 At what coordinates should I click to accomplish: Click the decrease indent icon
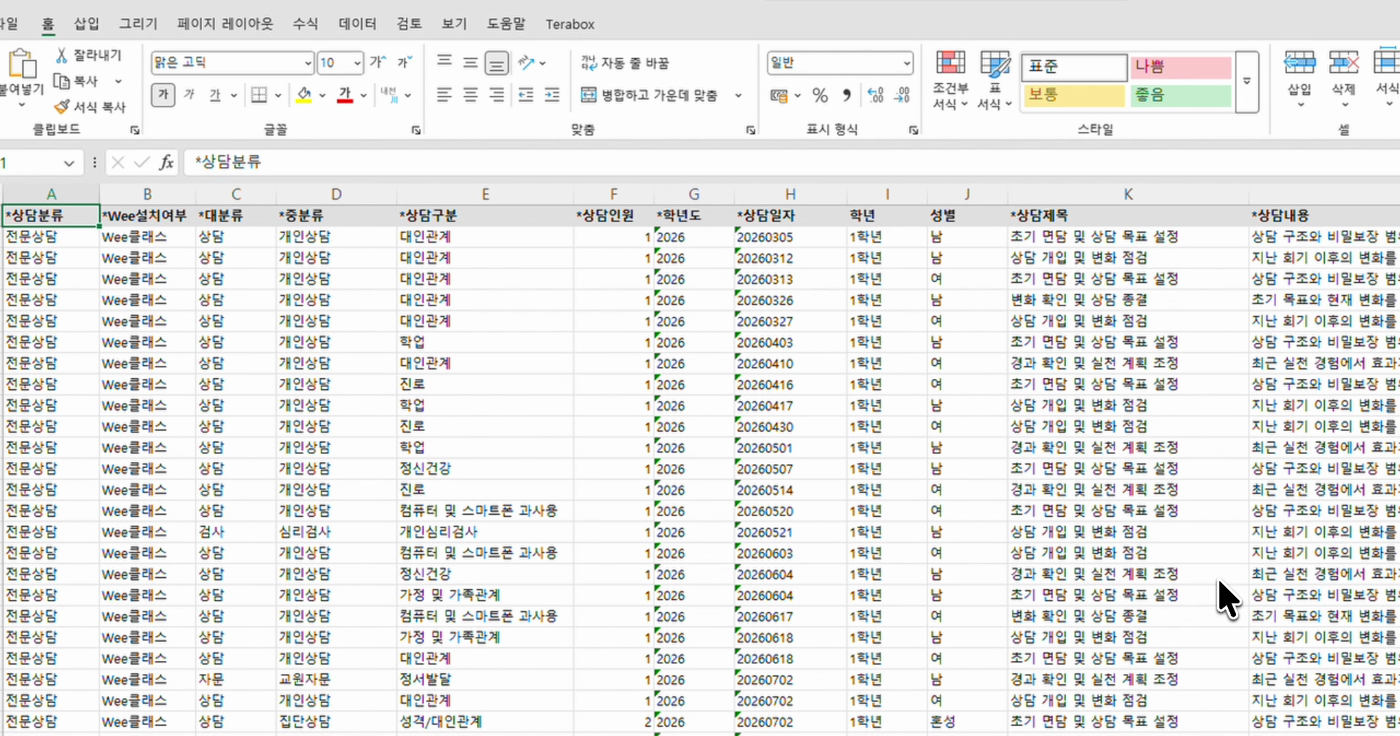point(526,95)
